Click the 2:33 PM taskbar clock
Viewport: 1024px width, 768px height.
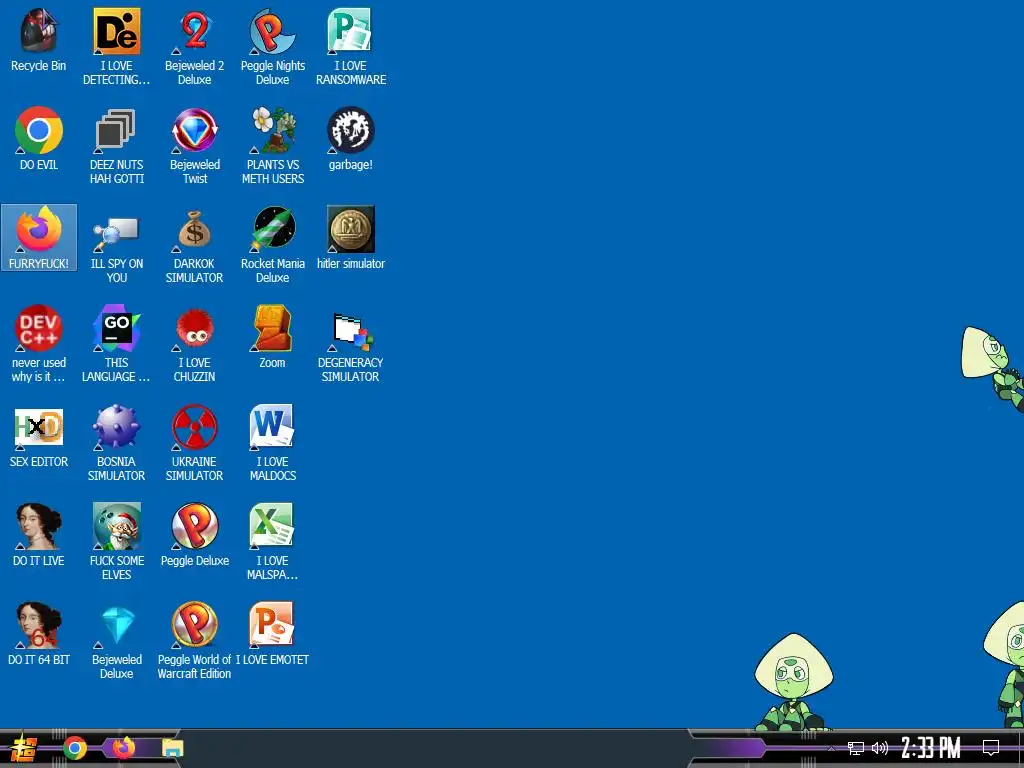point(931,748)
